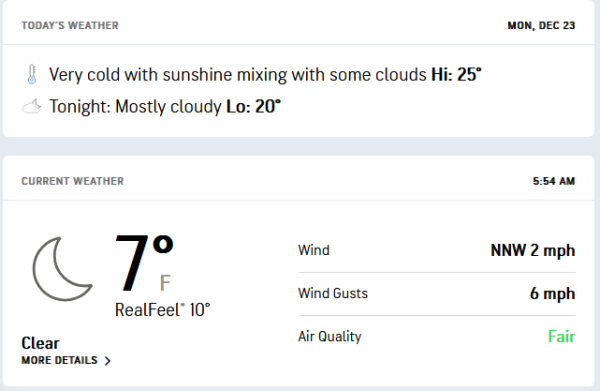Click the large 7° current temperature
Image resolution: width=600 pixels, height=391 pixels.
(x=144, y=263)
